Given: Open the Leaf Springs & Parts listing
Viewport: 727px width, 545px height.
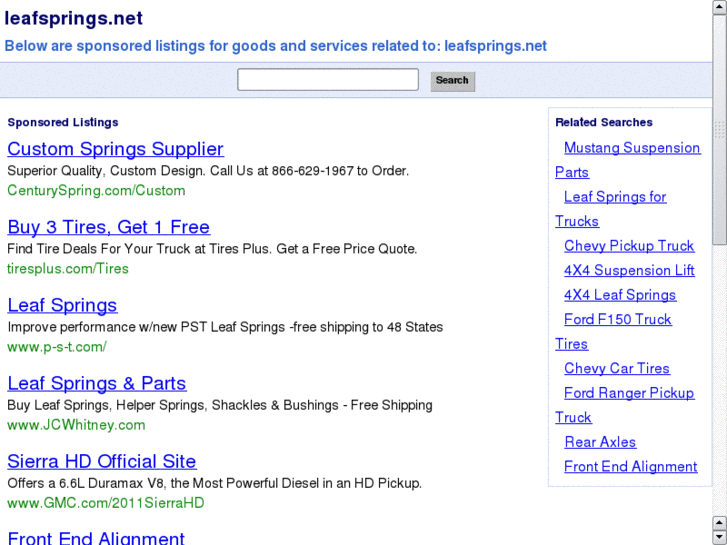Looking at the screenshot, I should point(96,383).
